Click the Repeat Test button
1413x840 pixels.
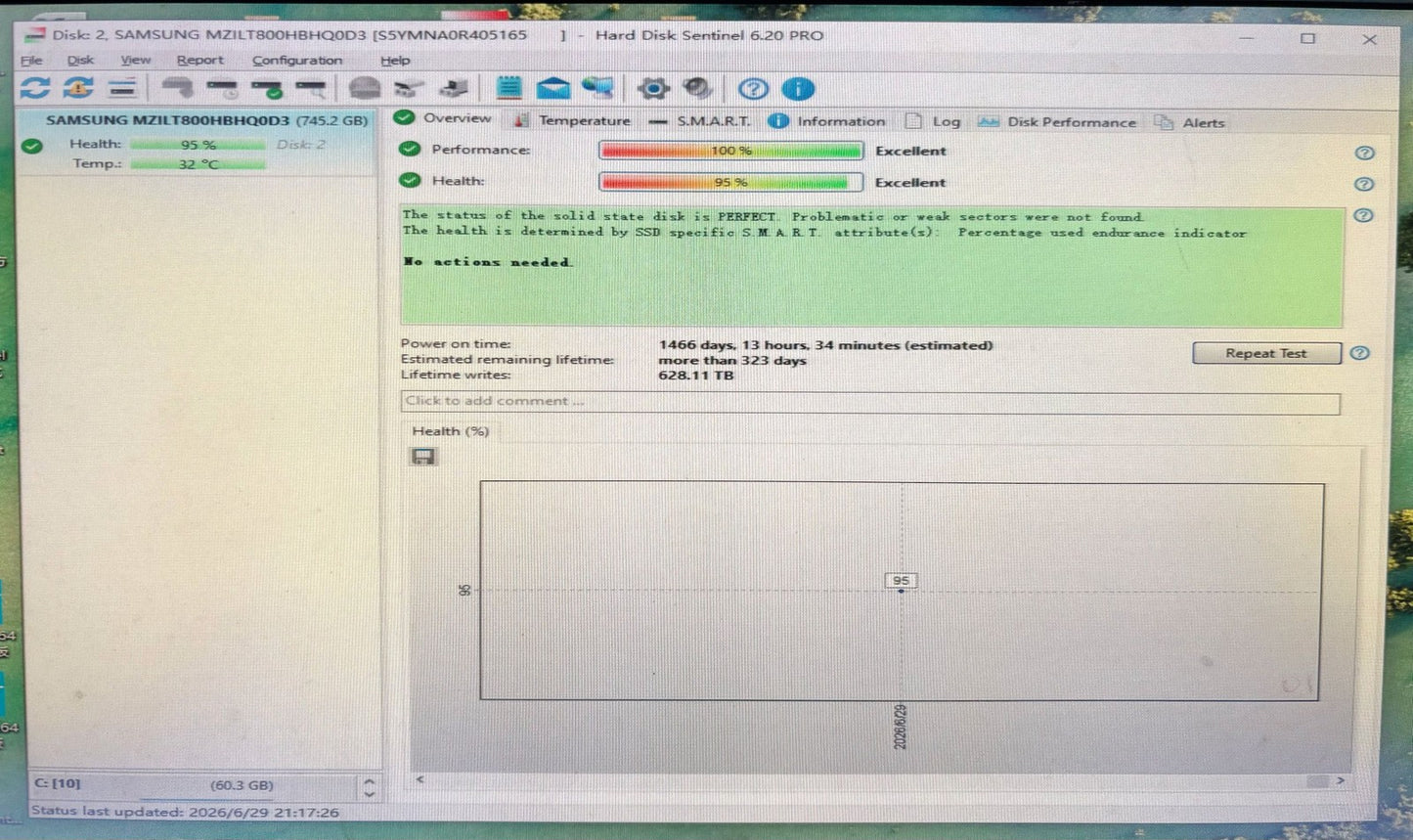click(1266, 353)
